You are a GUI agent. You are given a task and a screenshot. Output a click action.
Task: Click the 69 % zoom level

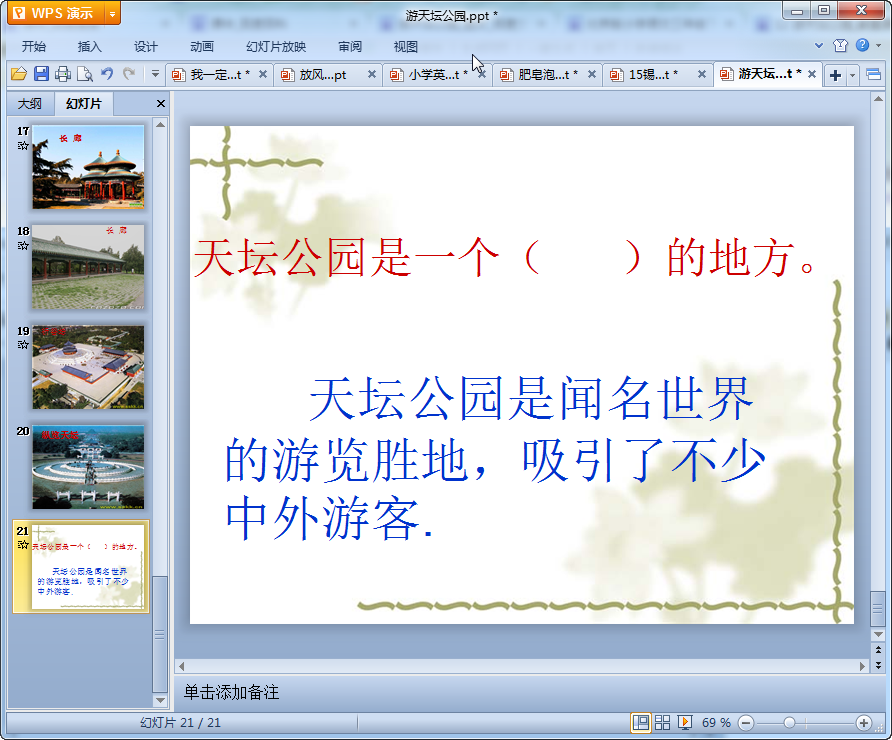pos(716,723)
